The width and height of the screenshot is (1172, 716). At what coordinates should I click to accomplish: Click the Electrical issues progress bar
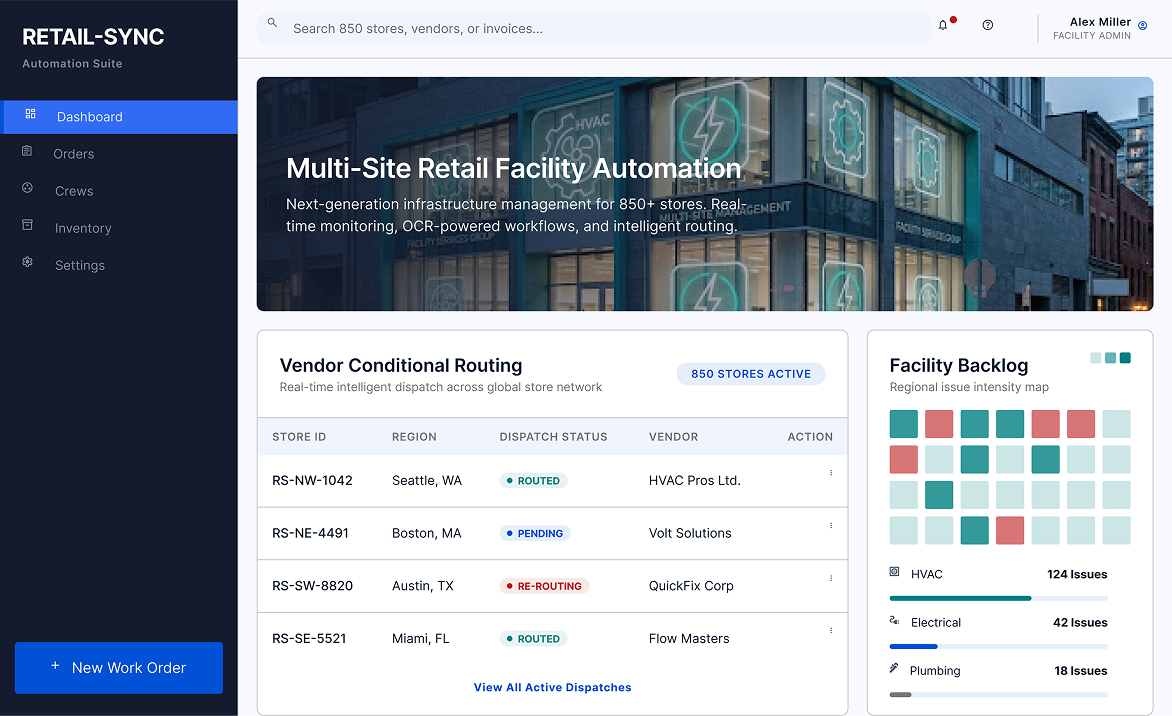pos(999,646)
